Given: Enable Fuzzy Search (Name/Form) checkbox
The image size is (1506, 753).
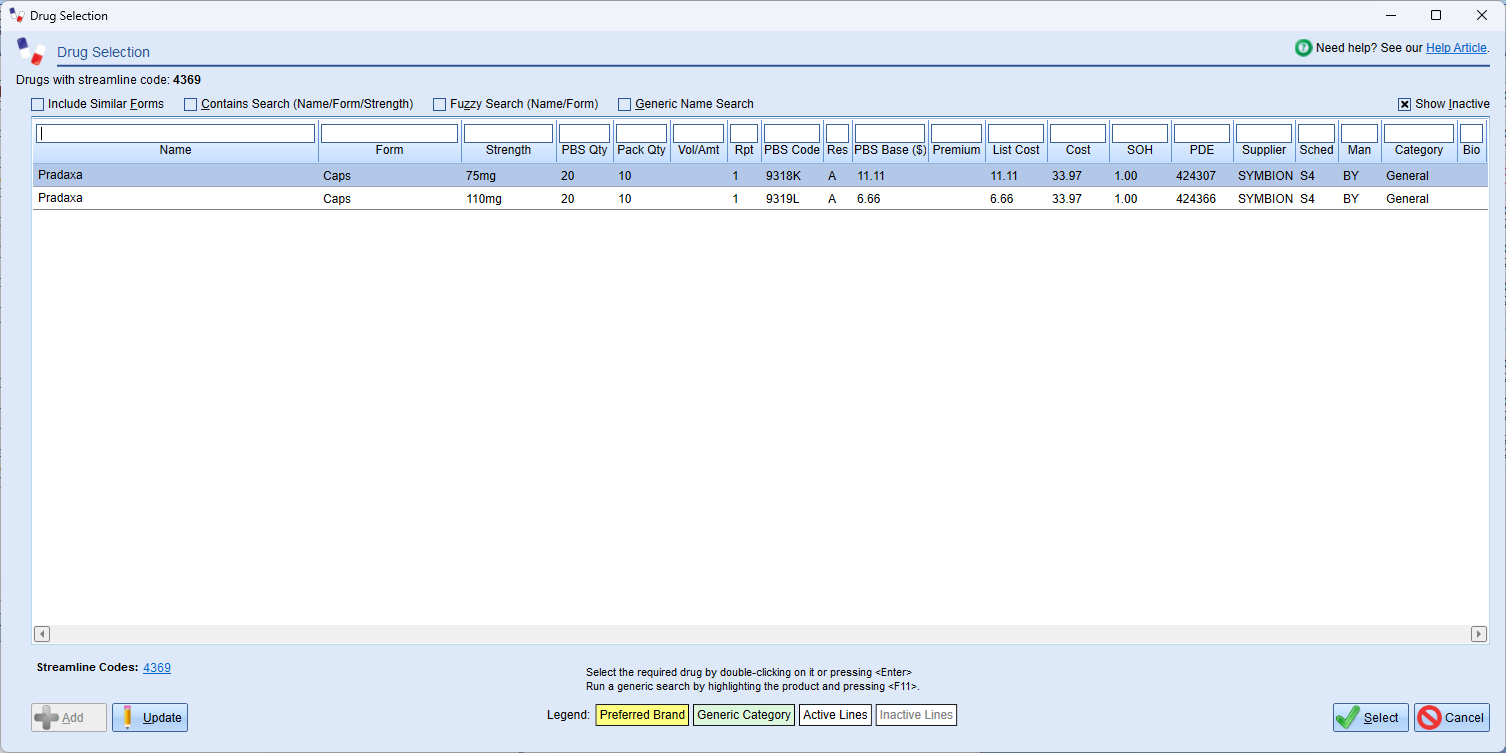Looking at the screenshot, I should point(440,104).
